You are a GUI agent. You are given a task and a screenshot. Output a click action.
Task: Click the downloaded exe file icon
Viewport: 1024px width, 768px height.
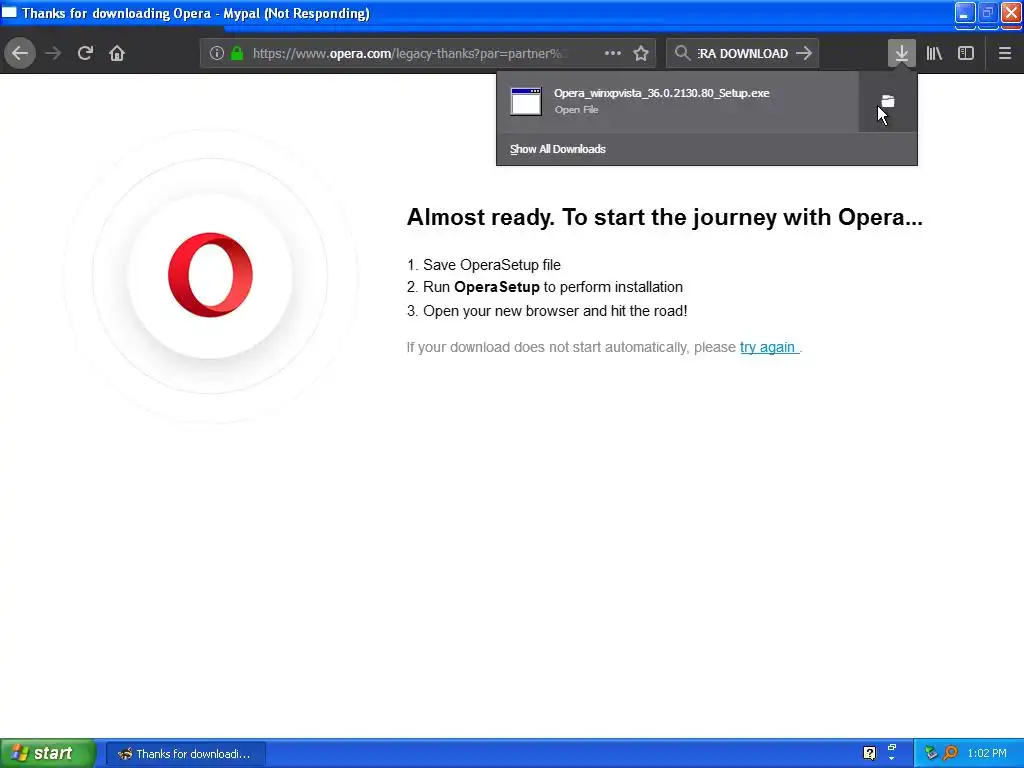coord(526,101)
